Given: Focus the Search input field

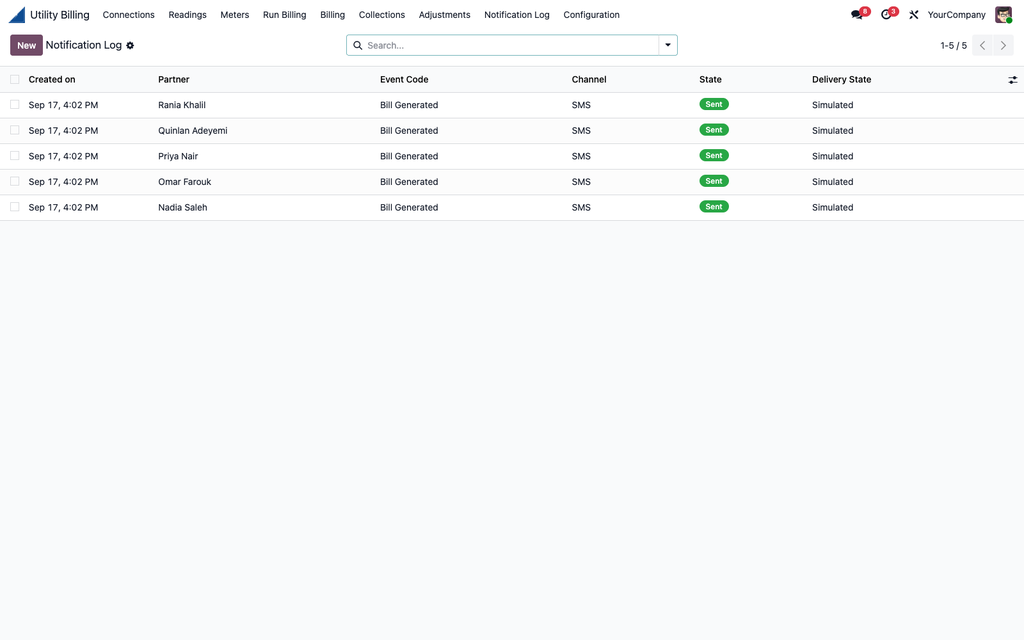Looking at the screenshot, I should click(x=509, y=45).
